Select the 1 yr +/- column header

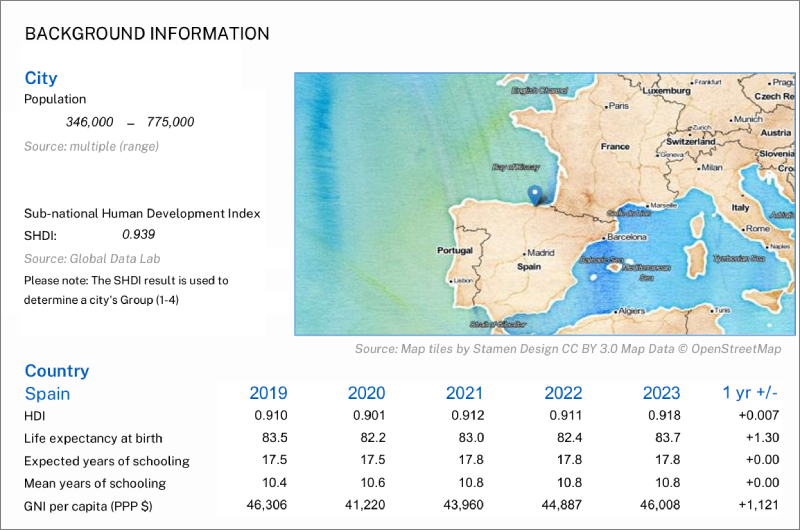[x=753, y=393]
